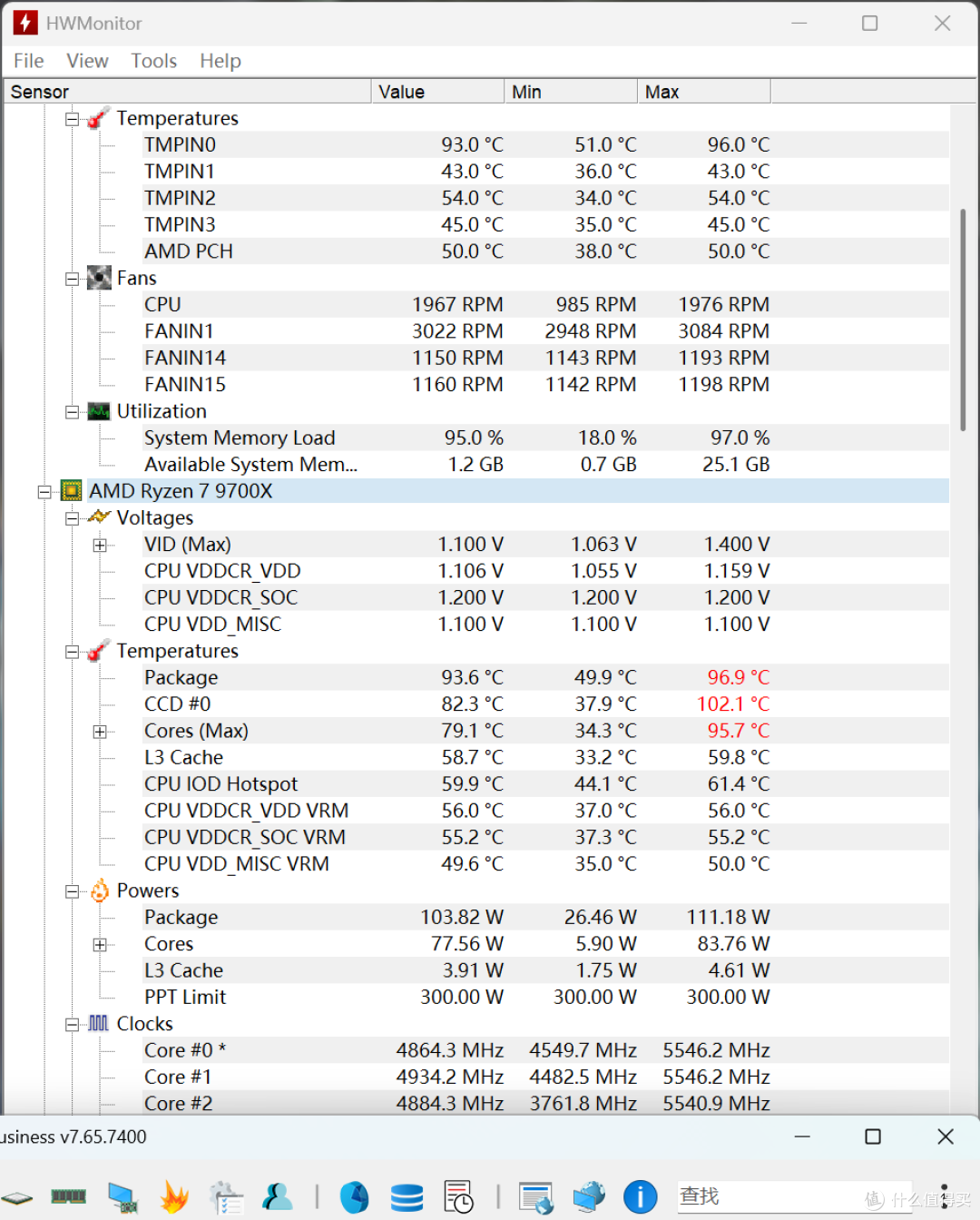980x1220 pixels.
Task: Open the three-dot more options menu
Action: tap(945, 1196)
